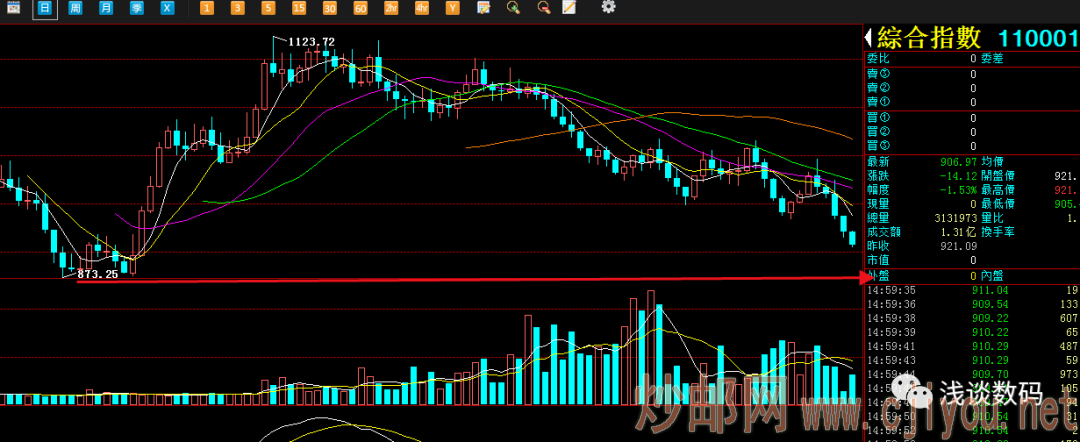Zoom in on the chart with magnifier
This screenshot has height=442, width=1080.
click(x=513, y=8)
